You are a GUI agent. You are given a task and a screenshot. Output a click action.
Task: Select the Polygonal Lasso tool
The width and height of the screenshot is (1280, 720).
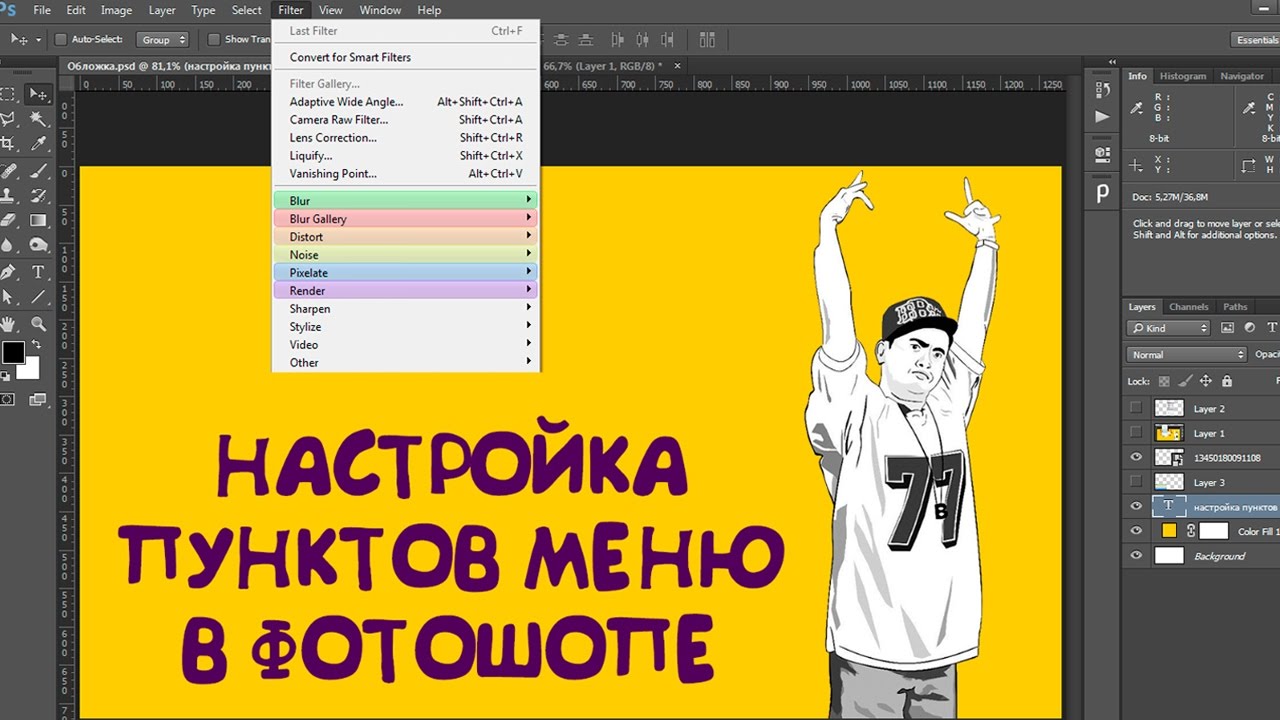(x=8, y=119)
